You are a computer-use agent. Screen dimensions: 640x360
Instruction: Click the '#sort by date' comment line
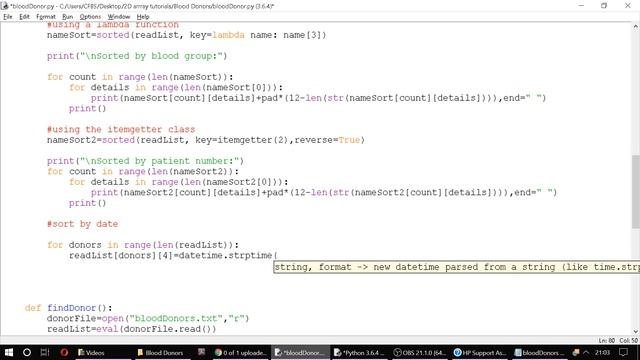[82, 224]
